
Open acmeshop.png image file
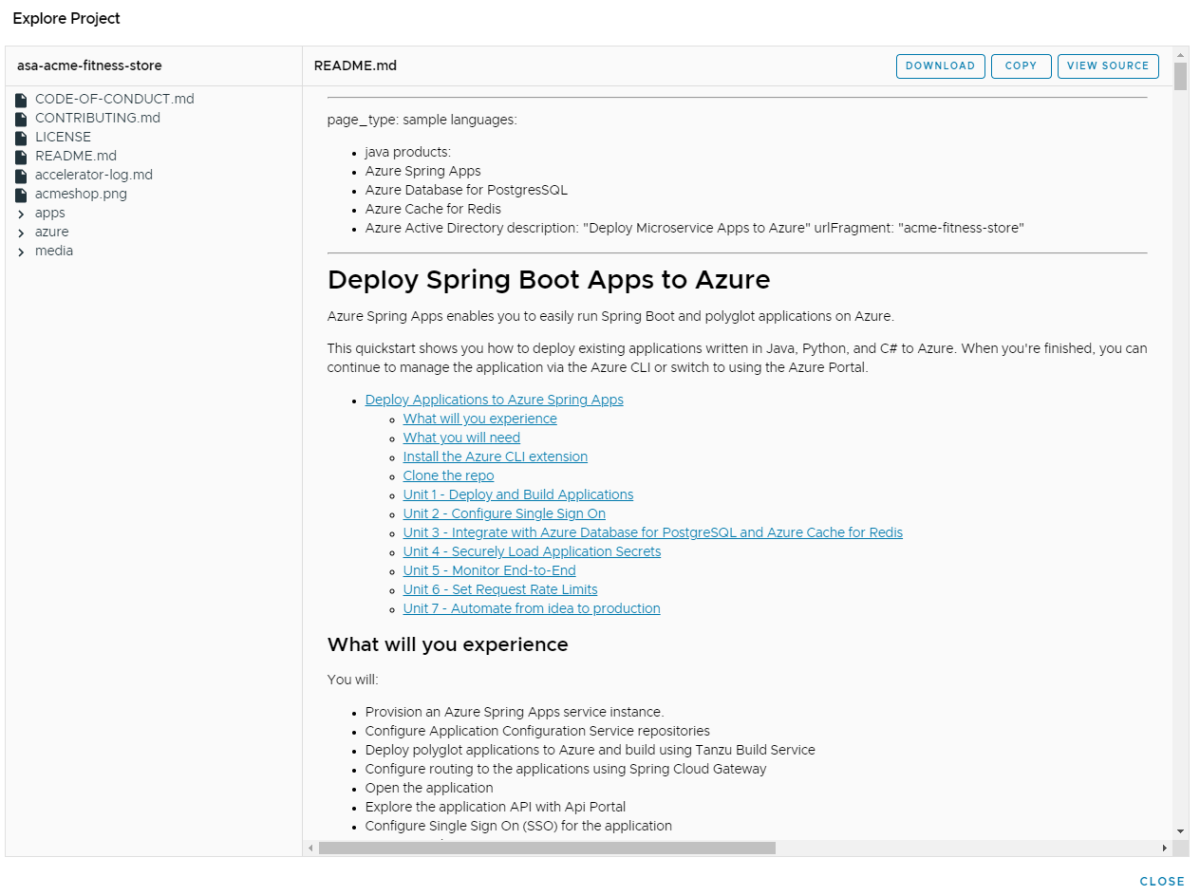(81, 194)
